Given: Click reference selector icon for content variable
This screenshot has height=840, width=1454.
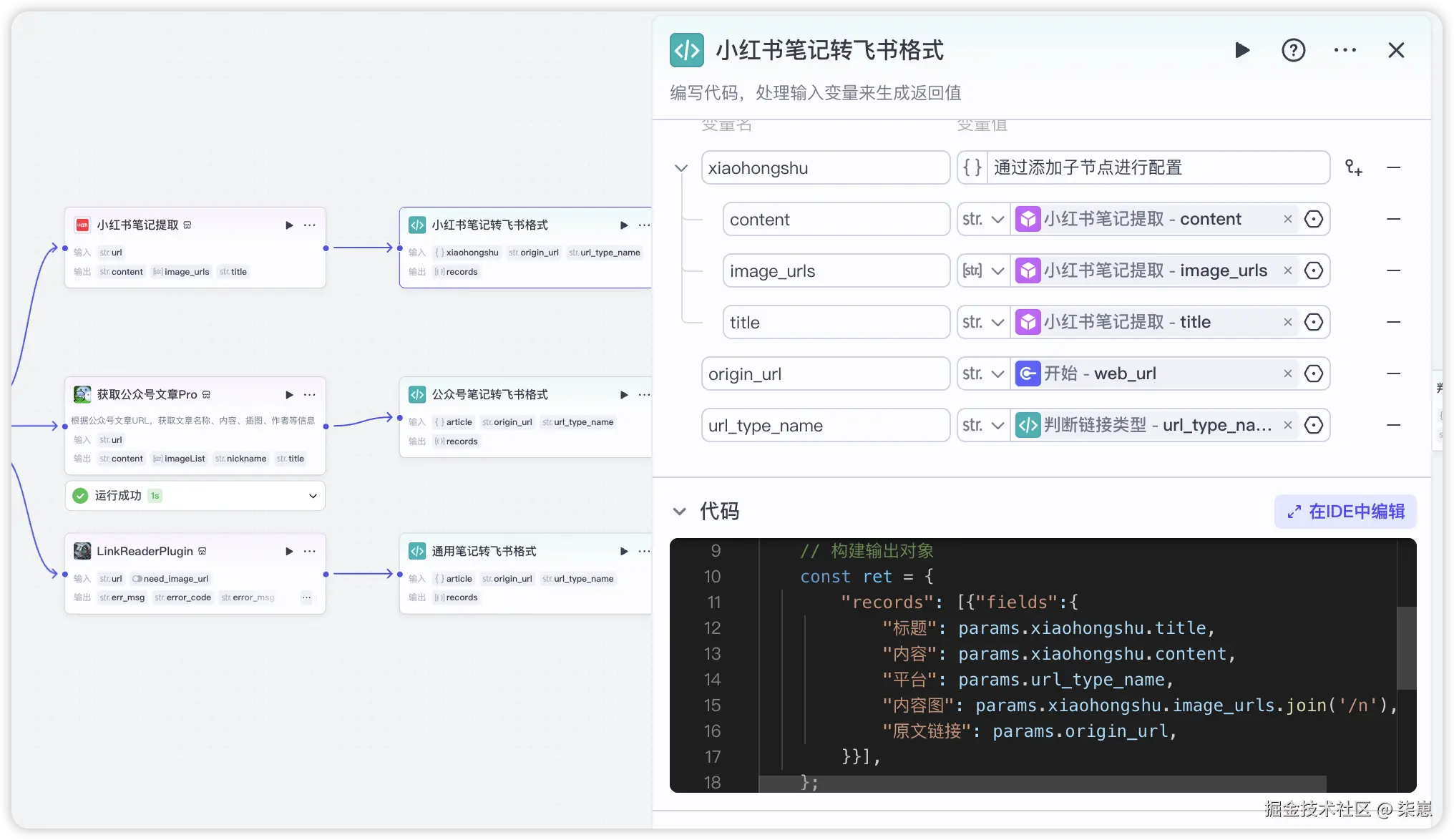Looking at the screenshot, I should coord(1314,219).
